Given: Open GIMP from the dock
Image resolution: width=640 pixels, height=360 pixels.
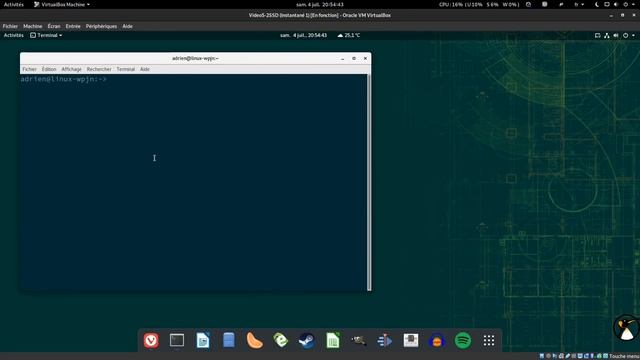Looking at the screenshot, I should tap(359, 340).
